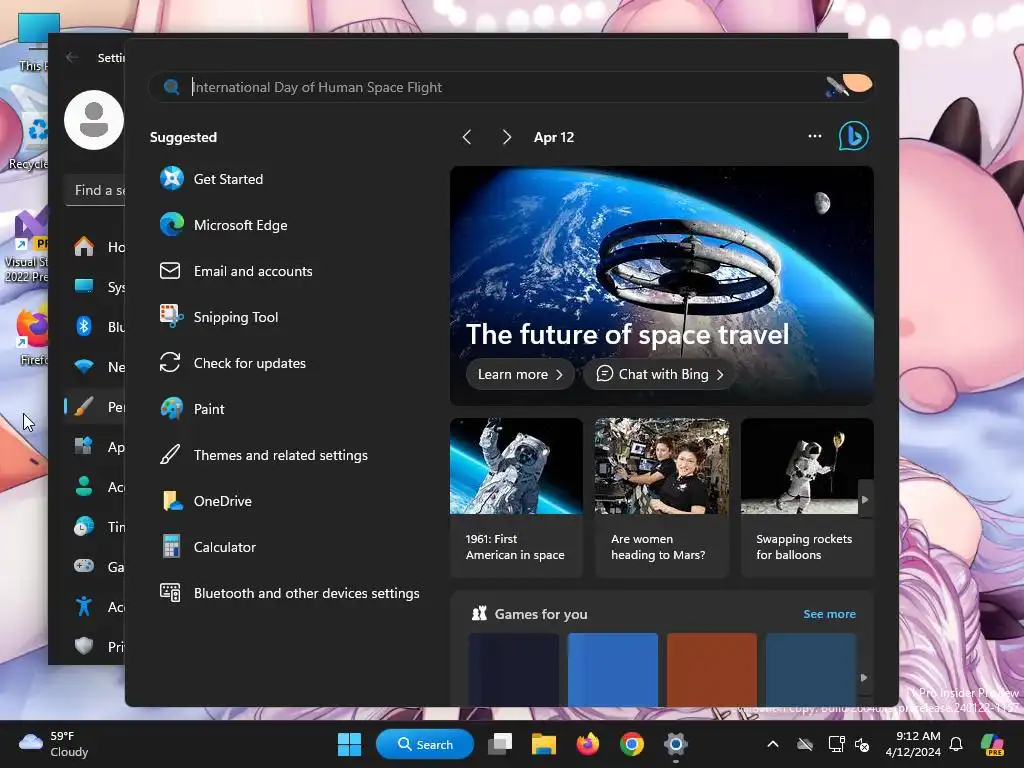
Task: Open Paint from suggested apps
Action: pos(192,409)
